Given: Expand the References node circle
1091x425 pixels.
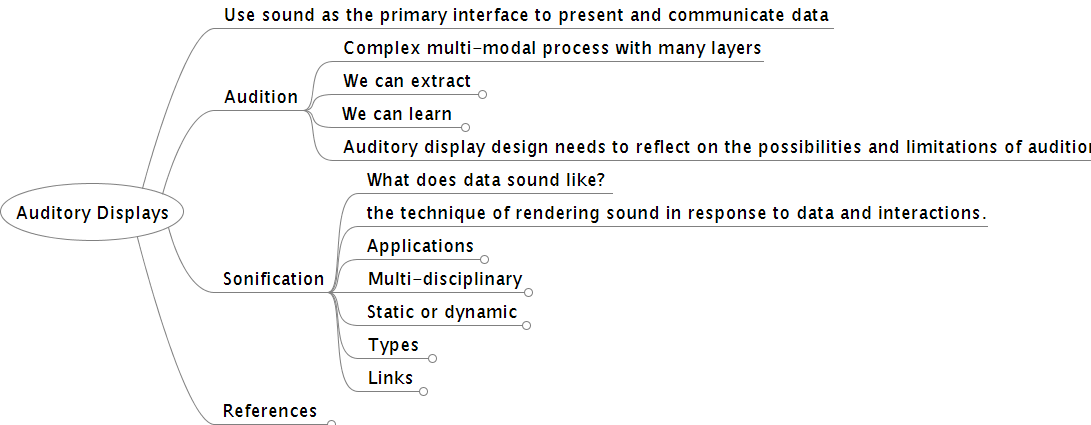Looking at the screenshot, I should (x=331, y=423).
